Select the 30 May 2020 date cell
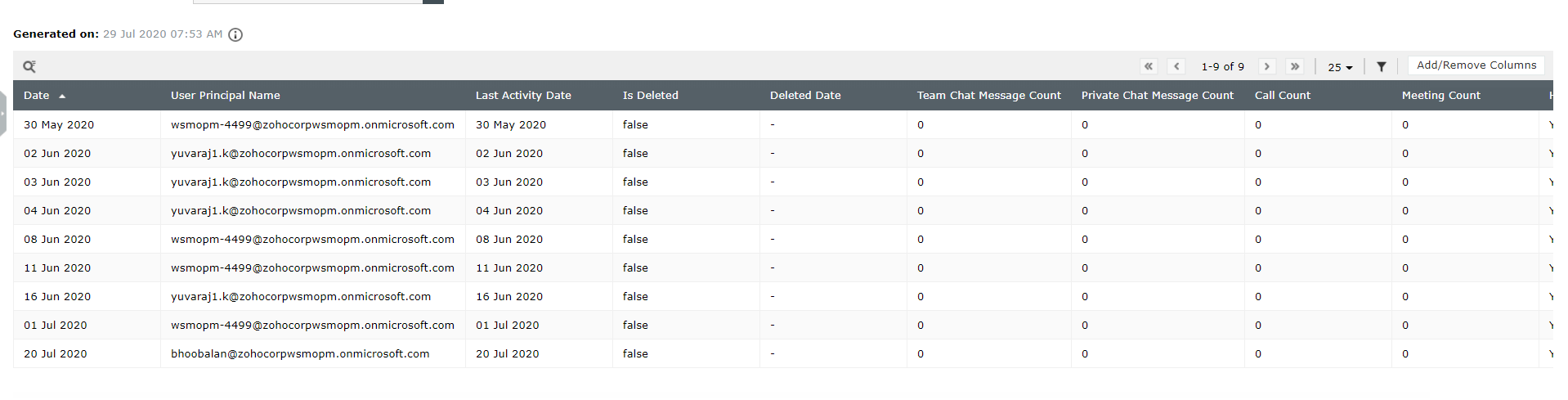 coord(59,125)
